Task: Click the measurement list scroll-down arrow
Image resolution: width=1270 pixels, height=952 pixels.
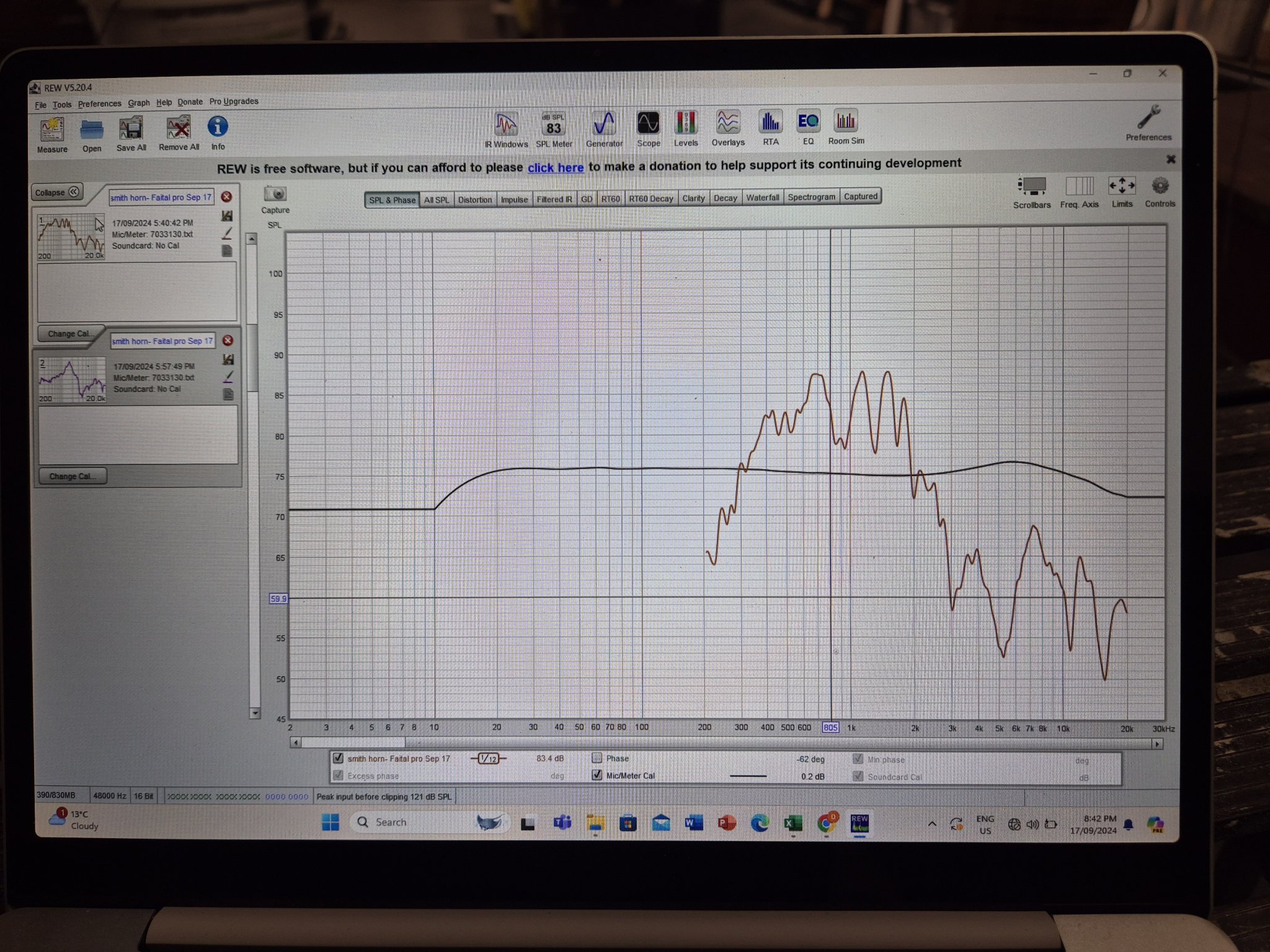Action: 255,713
